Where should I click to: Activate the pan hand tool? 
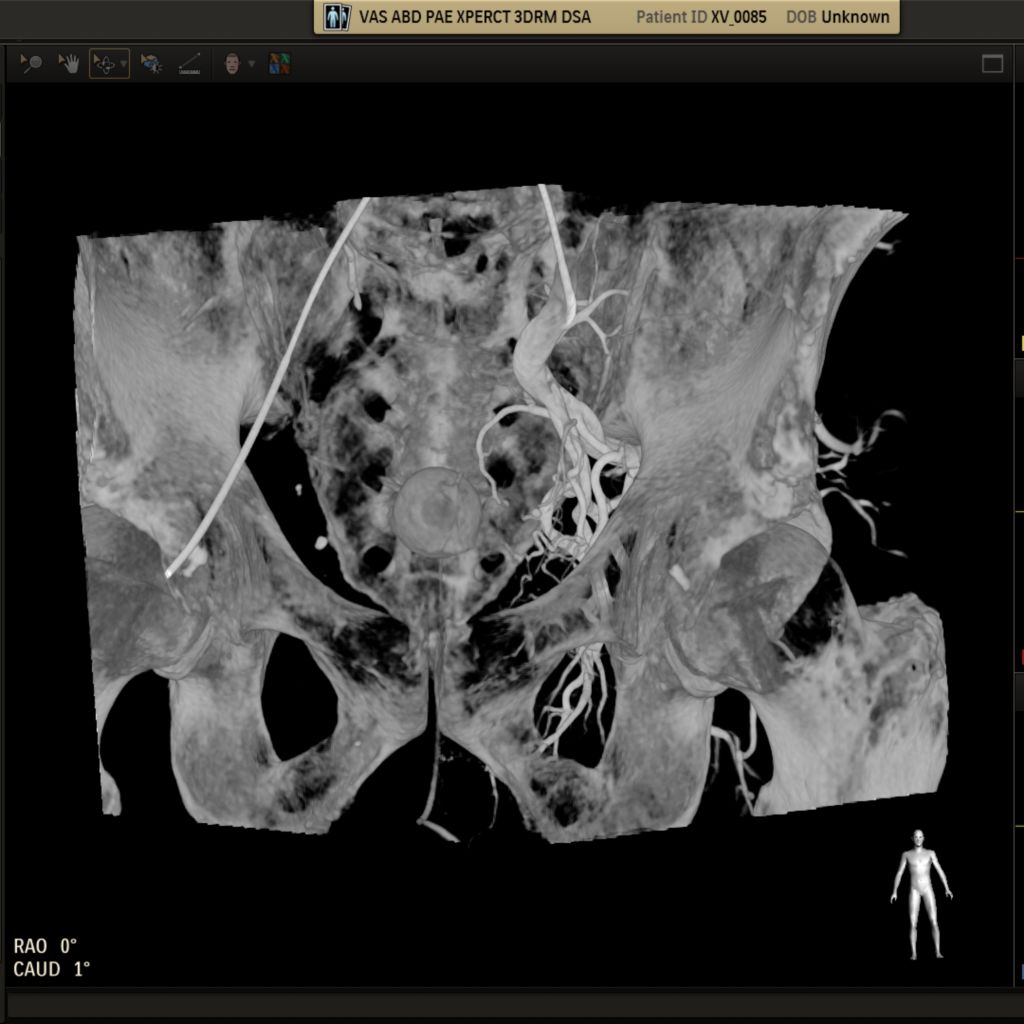coord(69,64)
